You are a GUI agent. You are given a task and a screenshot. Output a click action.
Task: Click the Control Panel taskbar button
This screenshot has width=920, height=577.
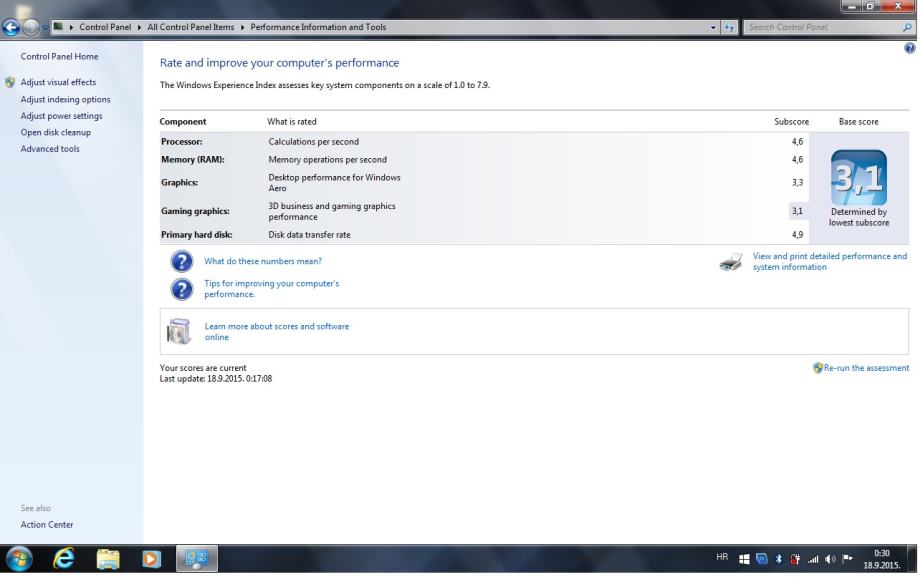[x=197, y=559]
